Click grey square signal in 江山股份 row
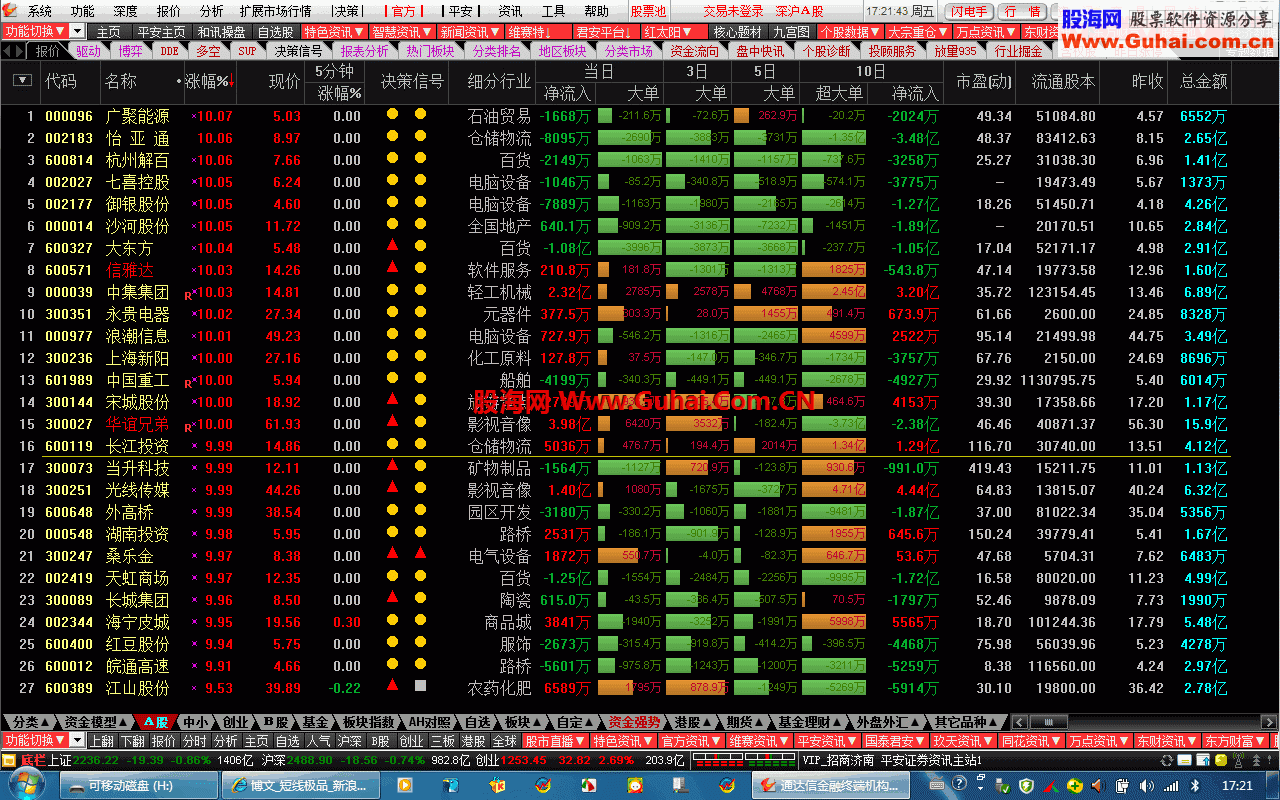Screen dimensions: 1280x800 coord(420,685)
